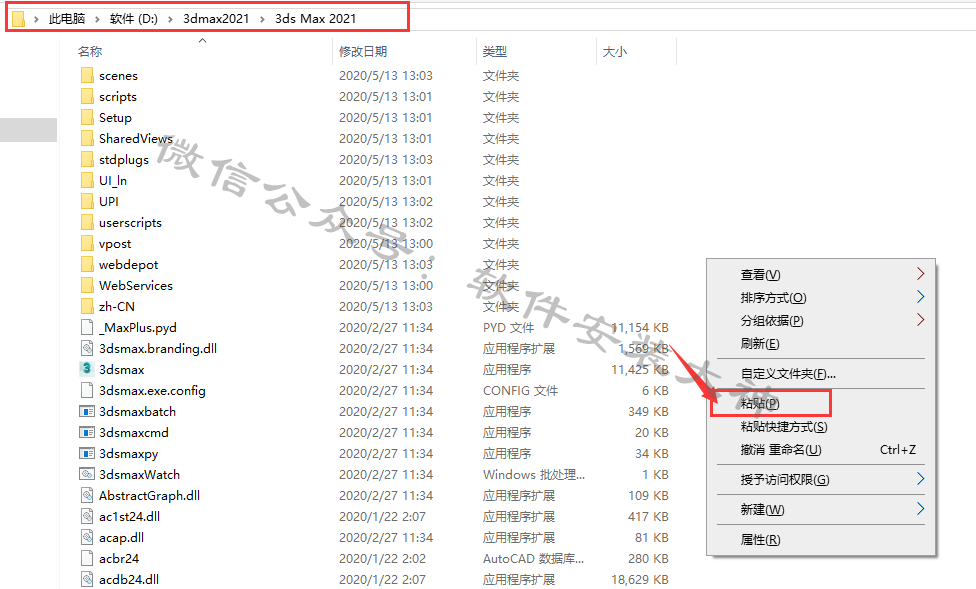Expand the 排序方式(O) submenu arrow

920,297
